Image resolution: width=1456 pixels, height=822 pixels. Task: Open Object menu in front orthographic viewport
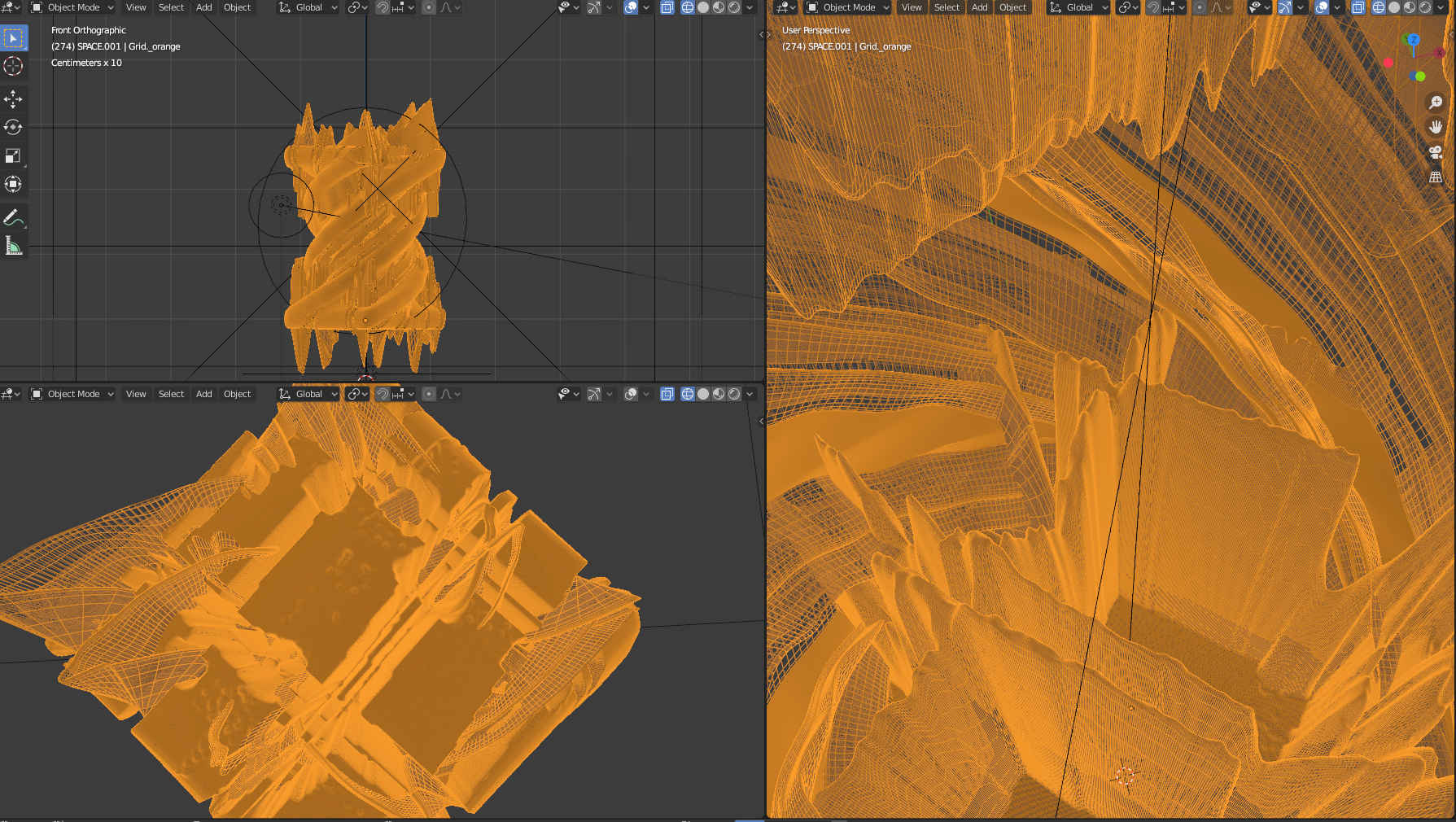click(x=238, y=7)
